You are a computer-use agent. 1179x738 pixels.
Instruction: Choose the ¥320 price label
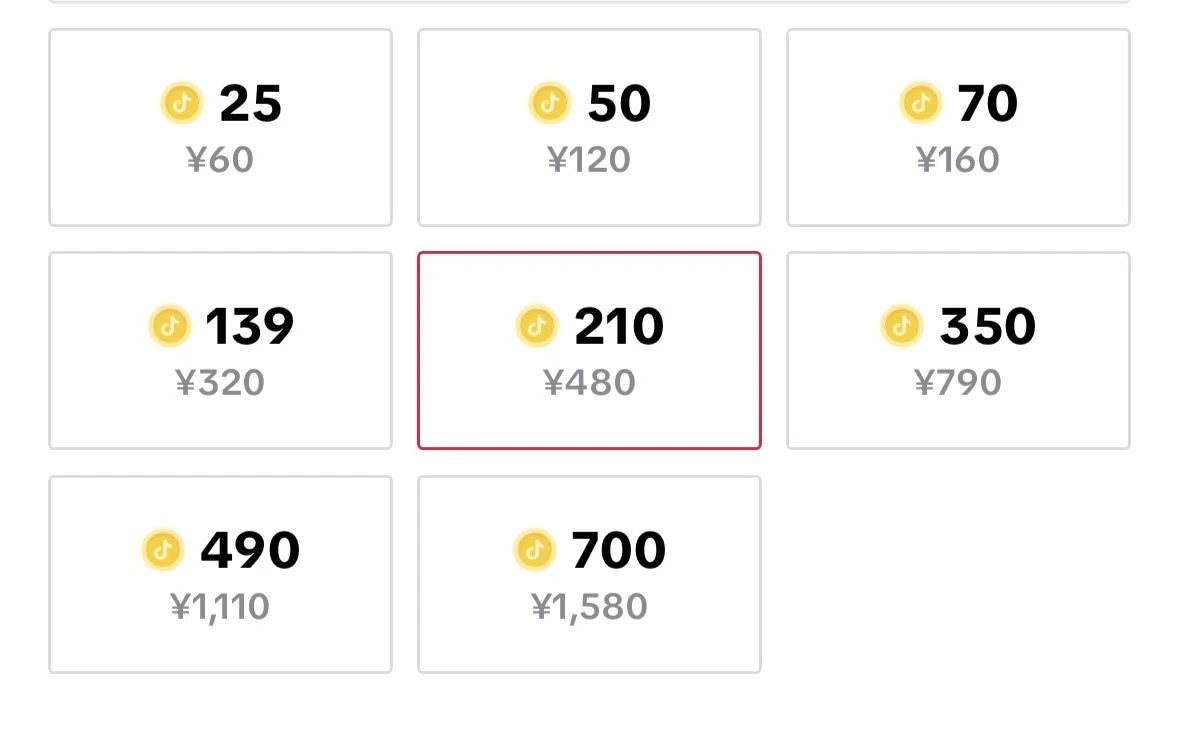click(x=220, y=383)
